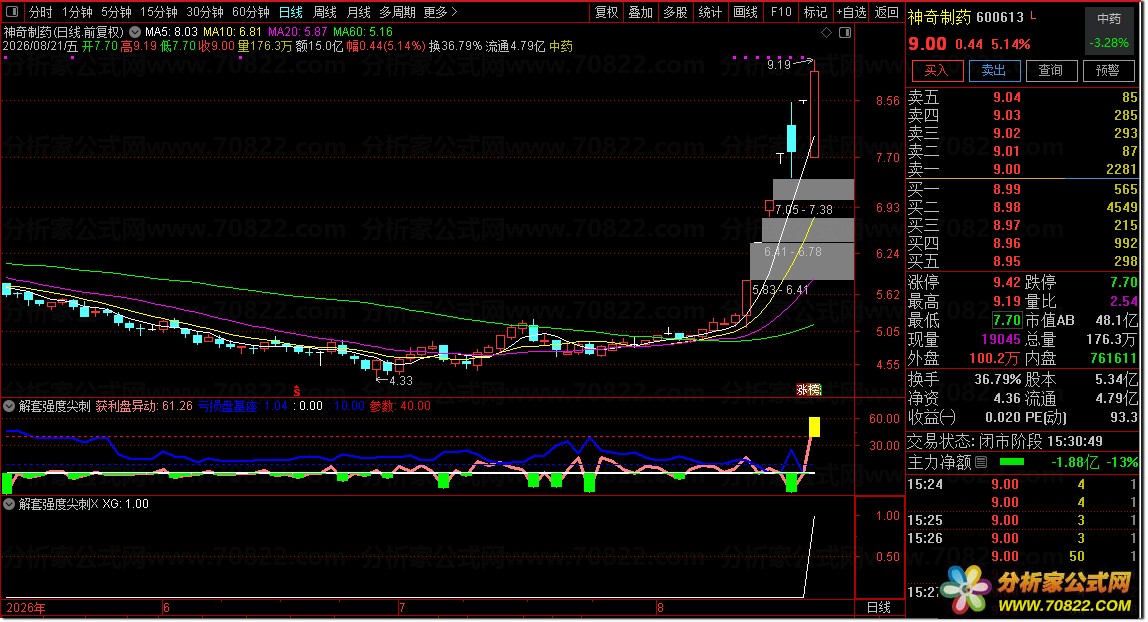Click the 涨停 price 9.42
The width and height of the screenshot is (1148, 622).
[1007, 282]
